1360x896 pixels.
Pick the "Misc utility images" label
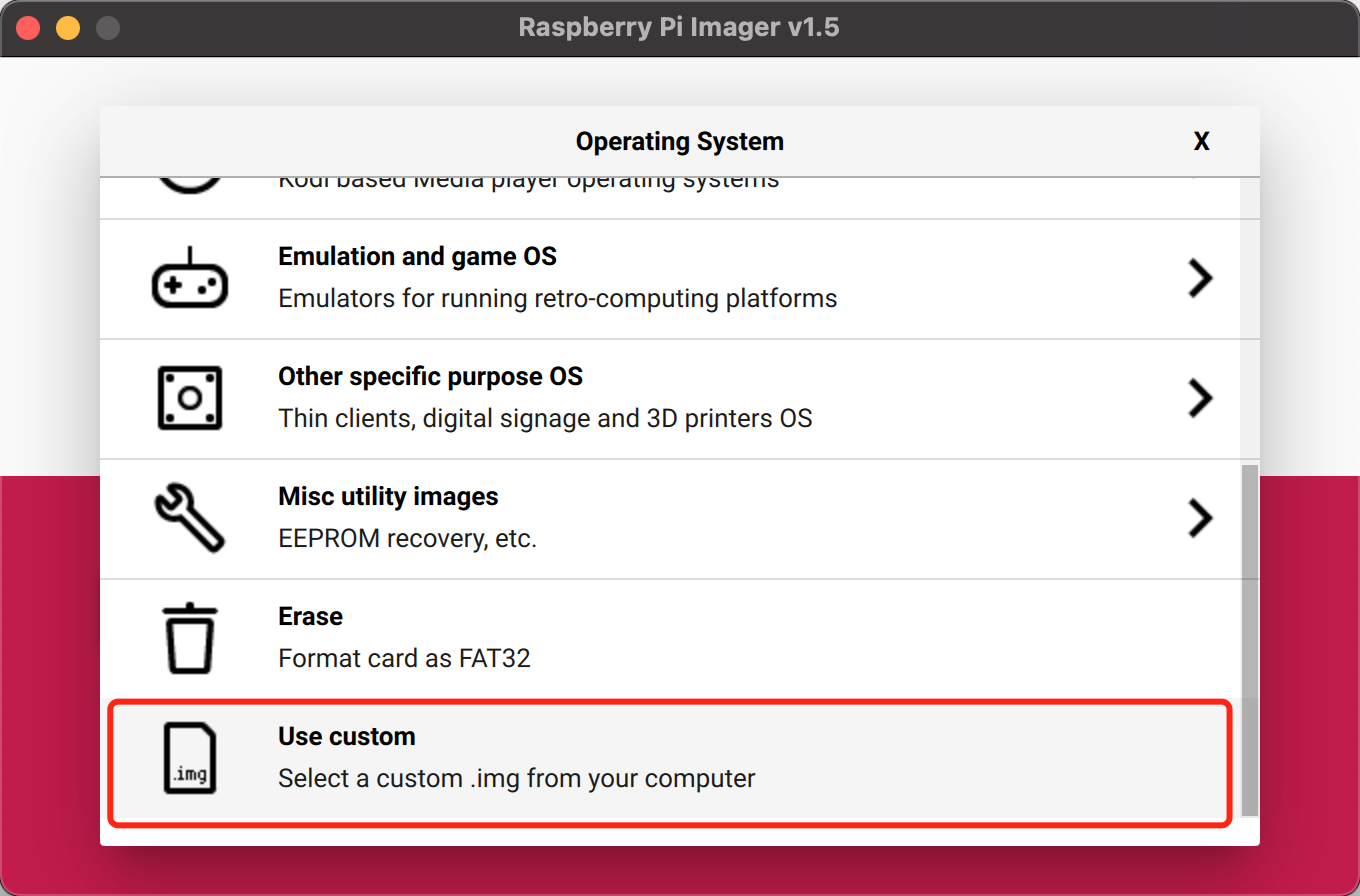pos(388,497)
